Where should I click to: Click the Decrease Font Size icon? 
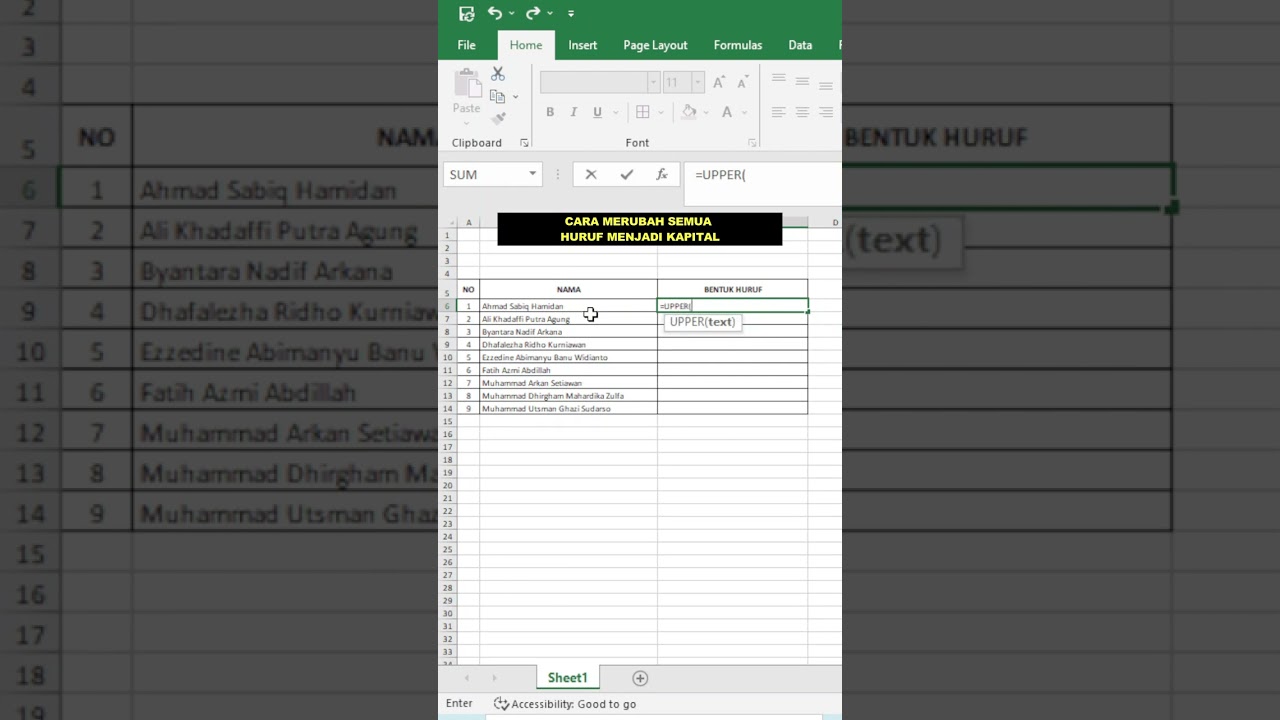742,82
